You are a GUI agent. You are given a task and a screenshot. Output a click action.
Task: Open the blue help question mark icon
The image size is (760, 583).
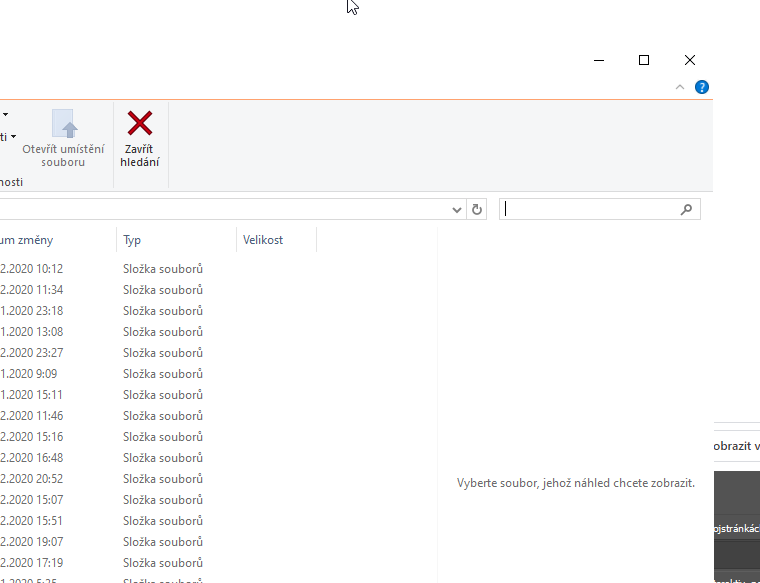coord(702,87)
